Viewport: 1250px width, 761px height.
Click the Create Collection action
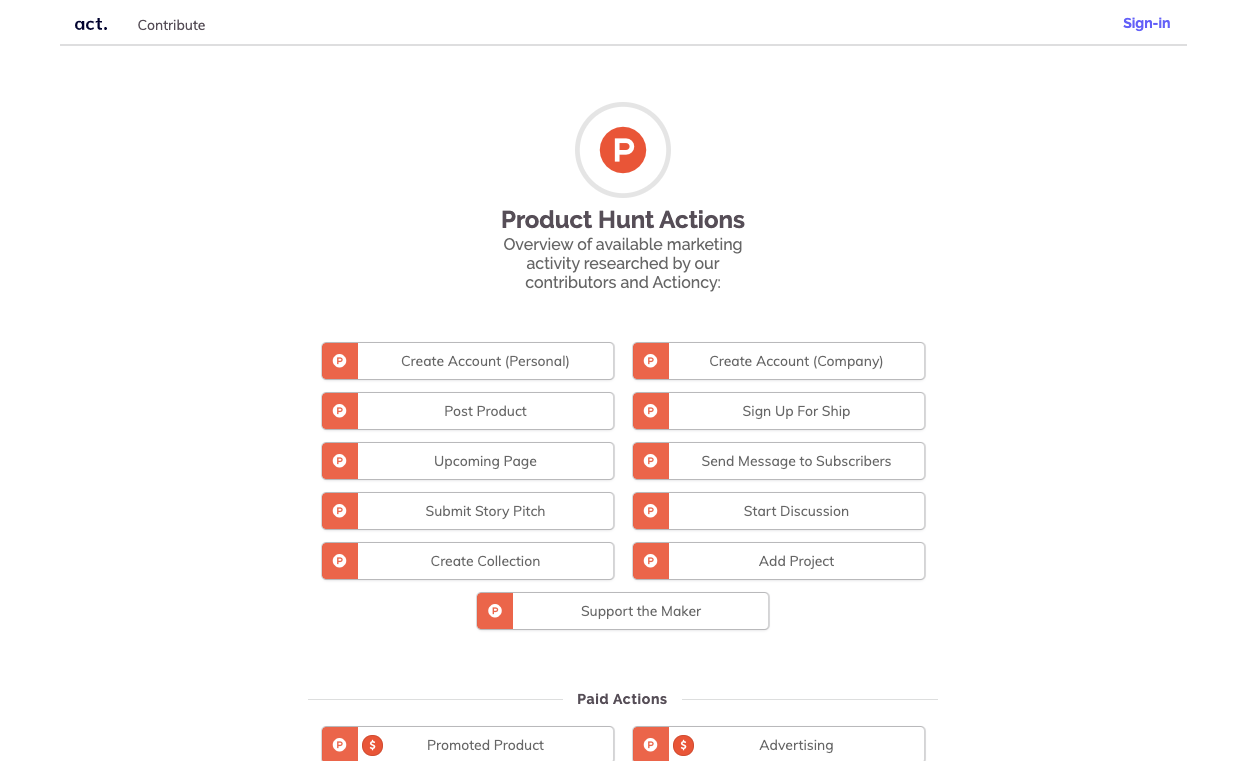pos(485,561)
